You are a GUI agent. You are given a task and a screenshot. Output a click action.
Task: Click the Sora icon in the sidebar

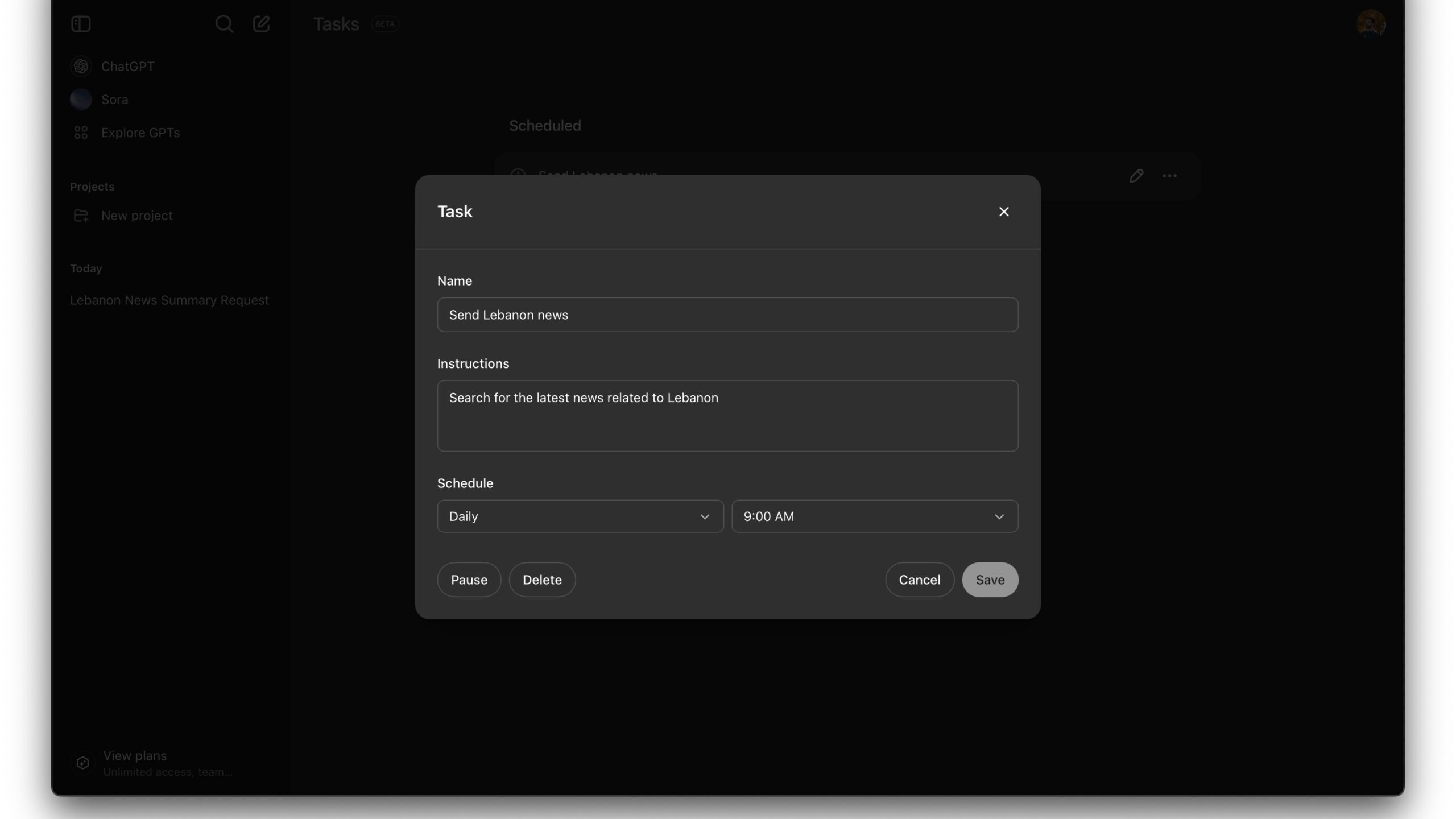80,99
